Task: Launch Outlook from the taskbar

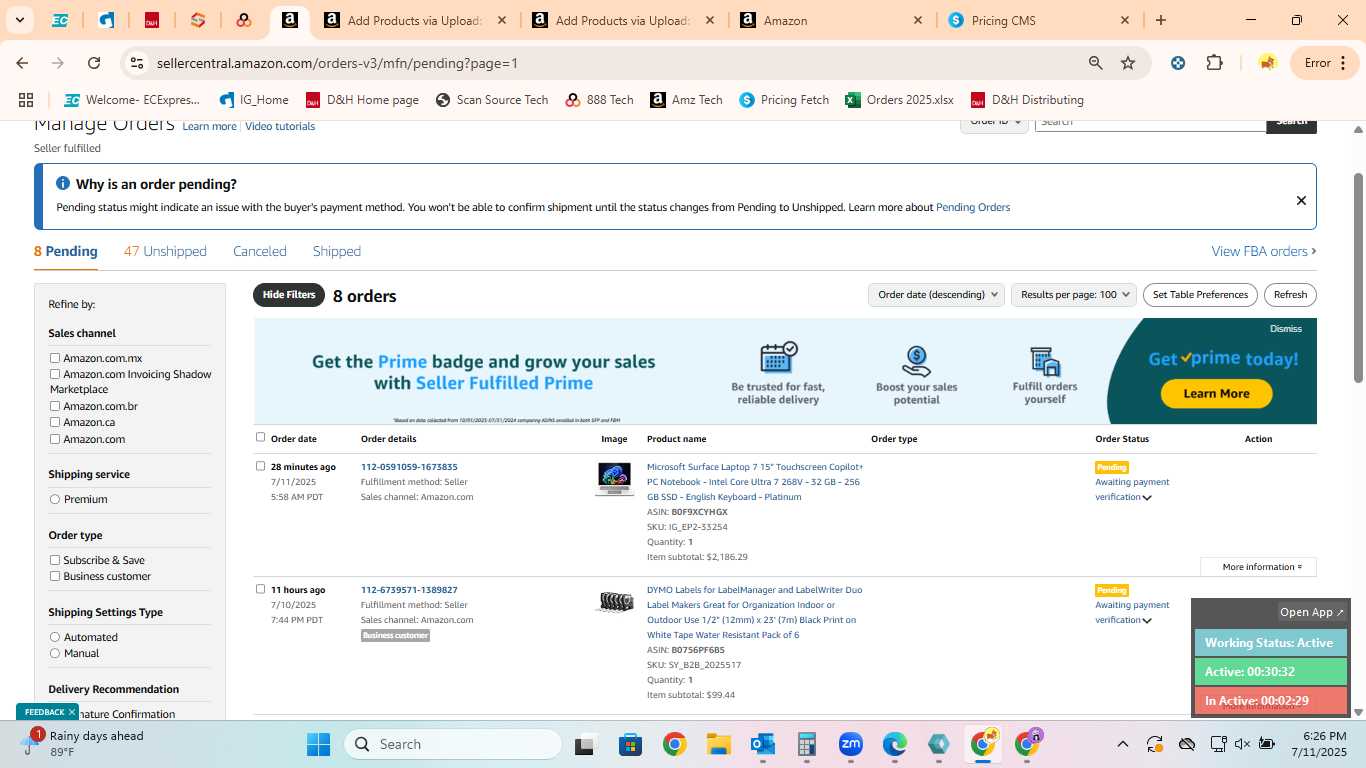Action: coord(763,744)
